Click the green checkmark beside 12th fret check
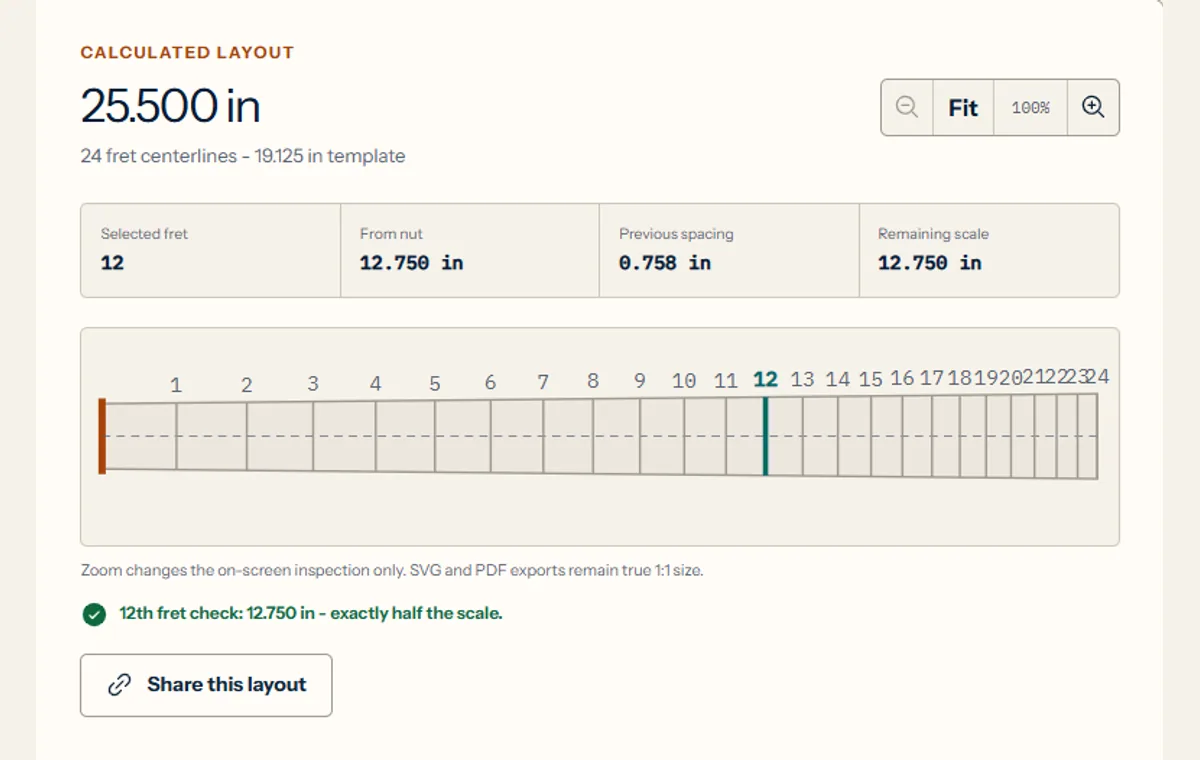Image resolution: width=1200 pixels, height=760 pixels. click(94, 614)
